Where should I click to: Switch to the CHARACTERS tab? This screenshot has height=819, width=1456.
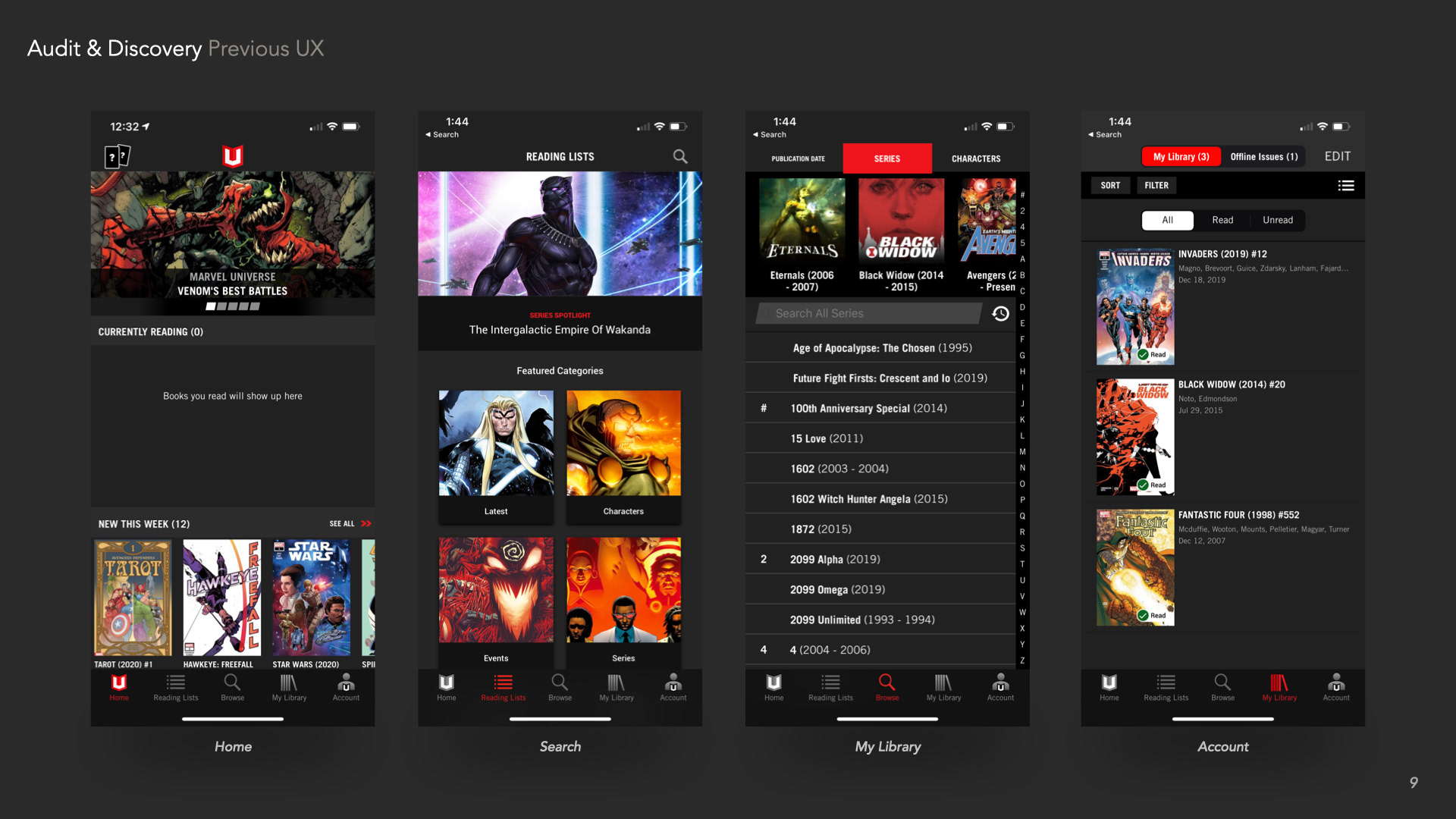click(975, 158)
